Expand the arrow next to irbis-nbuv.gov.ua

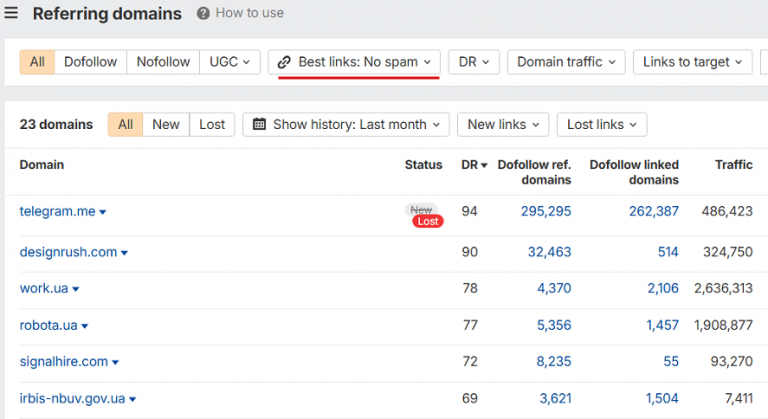(132, 399)
